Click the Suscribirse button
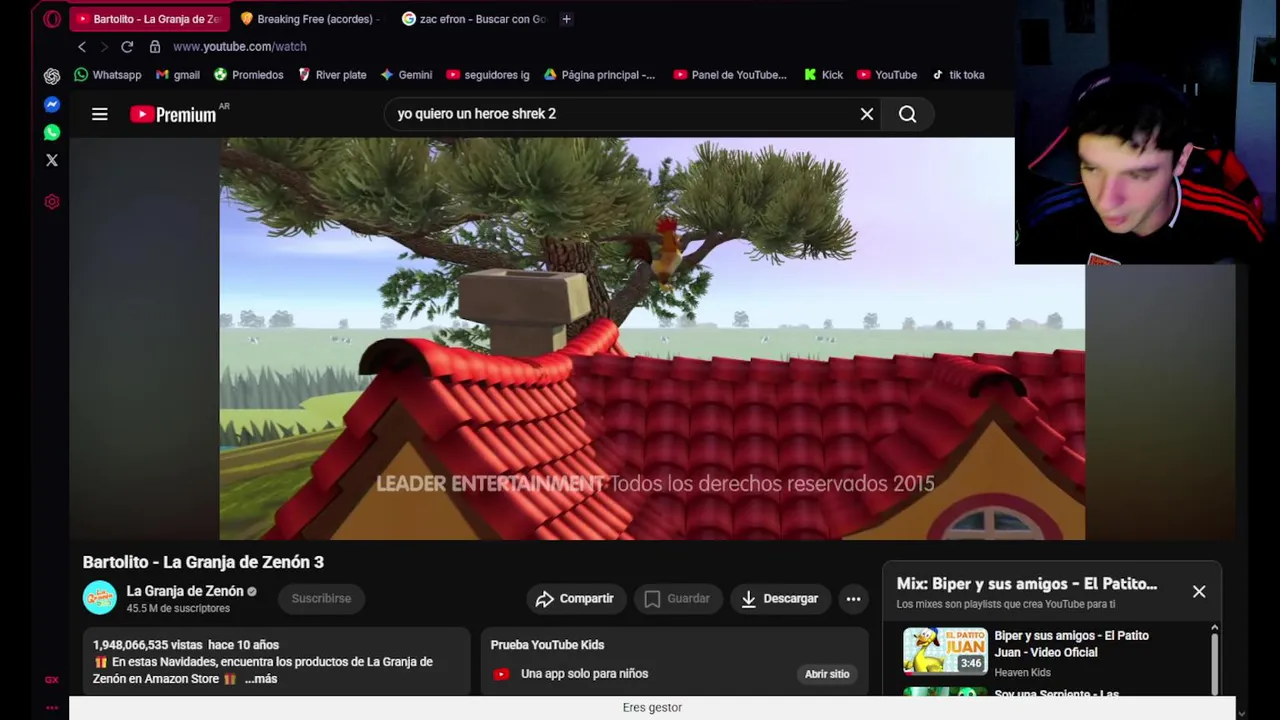Viewport: 1280px width, 720px height. tap(321, 599)
